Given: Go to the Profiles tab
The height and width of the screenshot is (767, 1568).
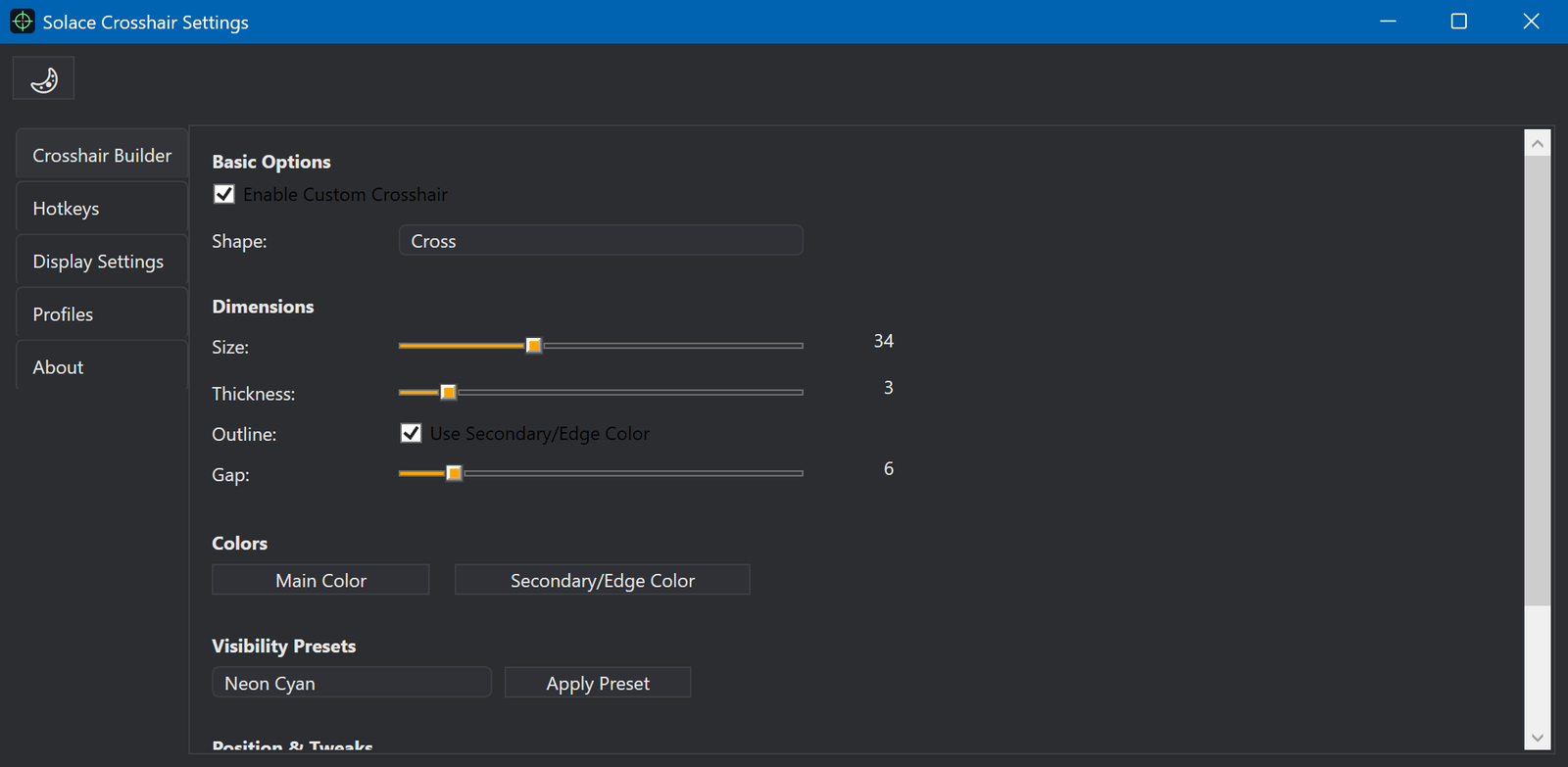Looking at the screenshot, I should tap(102, 313).
